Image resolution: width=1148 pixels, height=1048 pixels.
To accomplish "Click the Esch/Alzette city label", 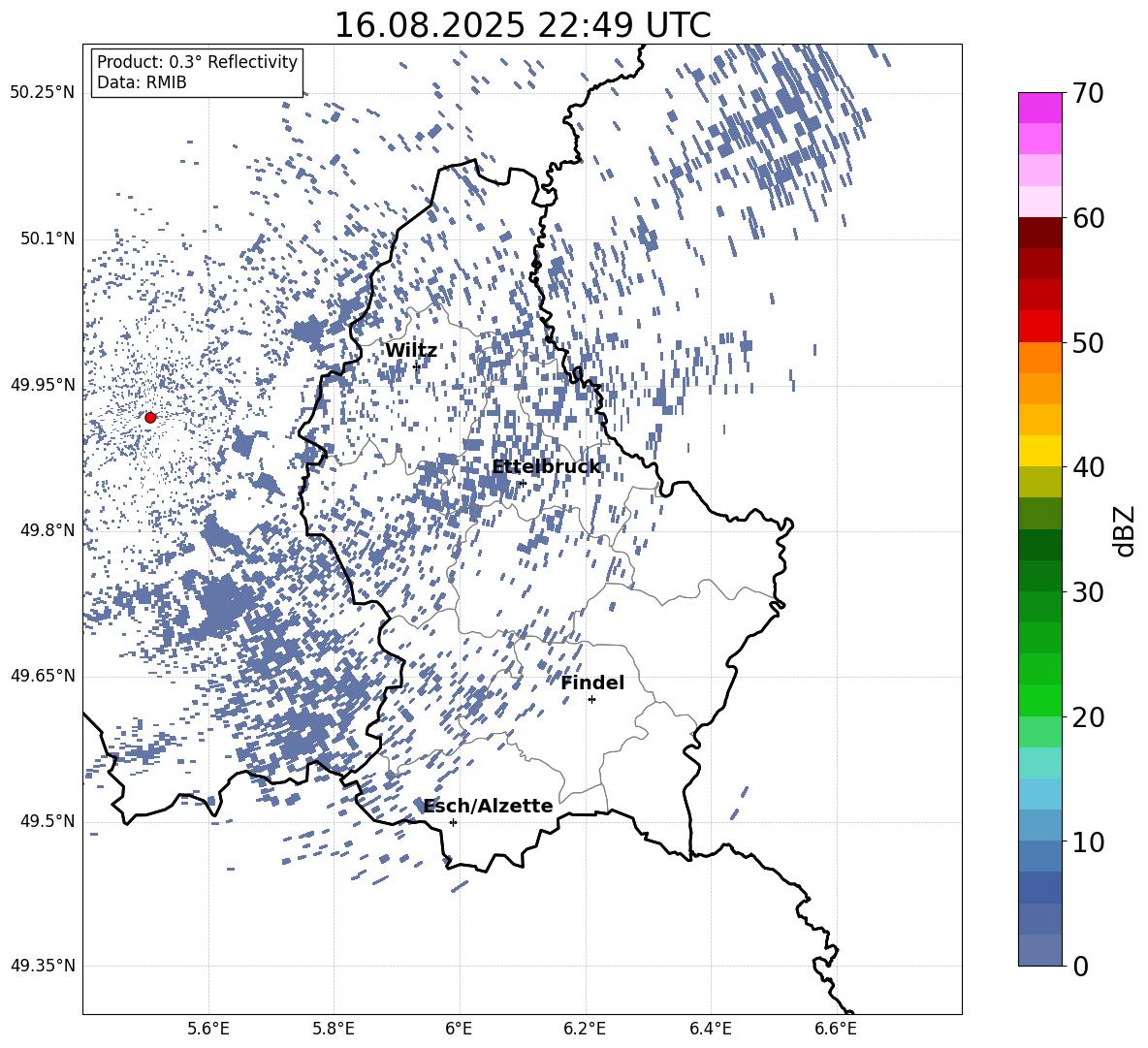I will [488, 807].
